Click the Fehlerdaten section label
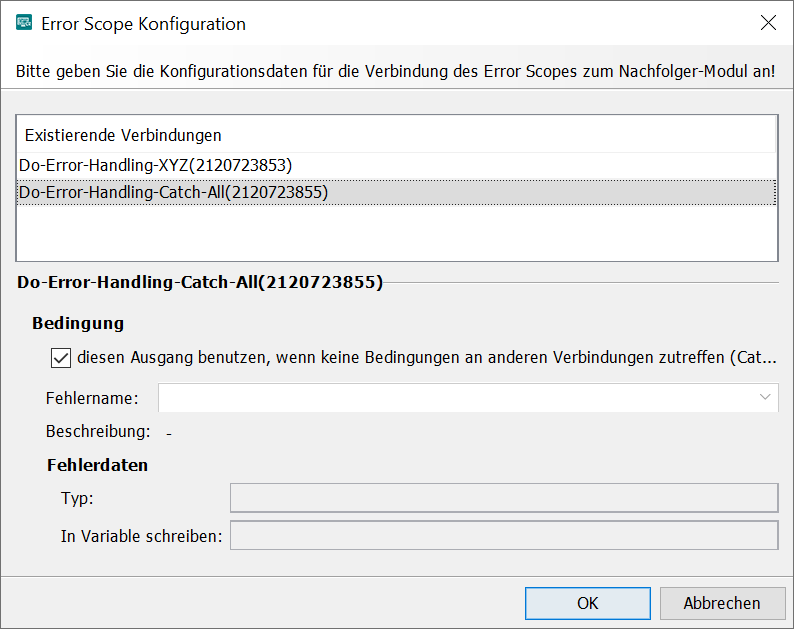This screenshot has height=629, width=794. click(x=97, y=465)
